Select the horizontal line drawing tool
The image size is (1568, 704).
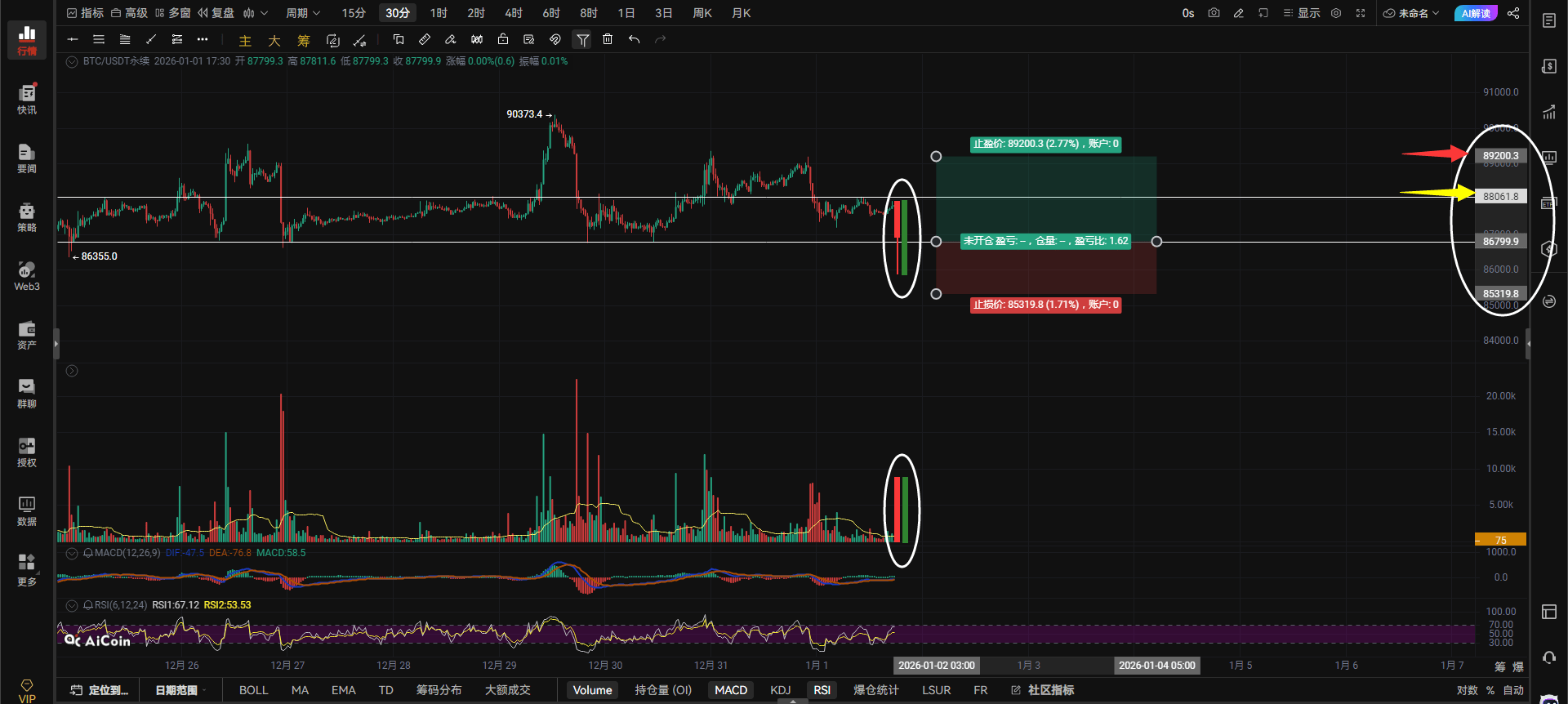click(x=73, y=39)
